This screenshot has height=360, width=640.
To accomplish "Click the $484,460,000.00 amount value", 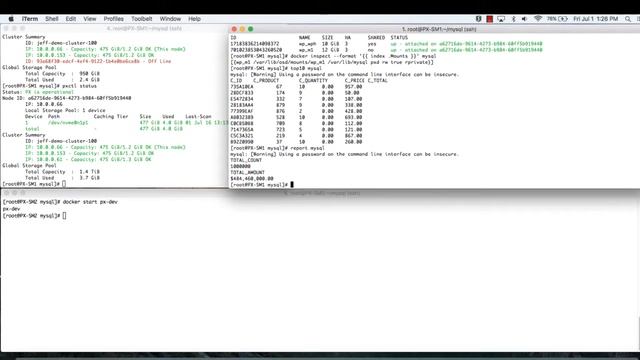I will pos(252,178).
